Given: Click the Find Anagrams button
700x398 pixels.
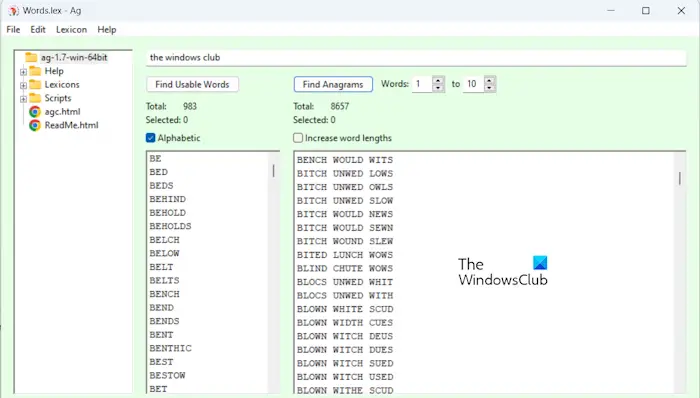Looking at the screenshot, I should 333,84.
